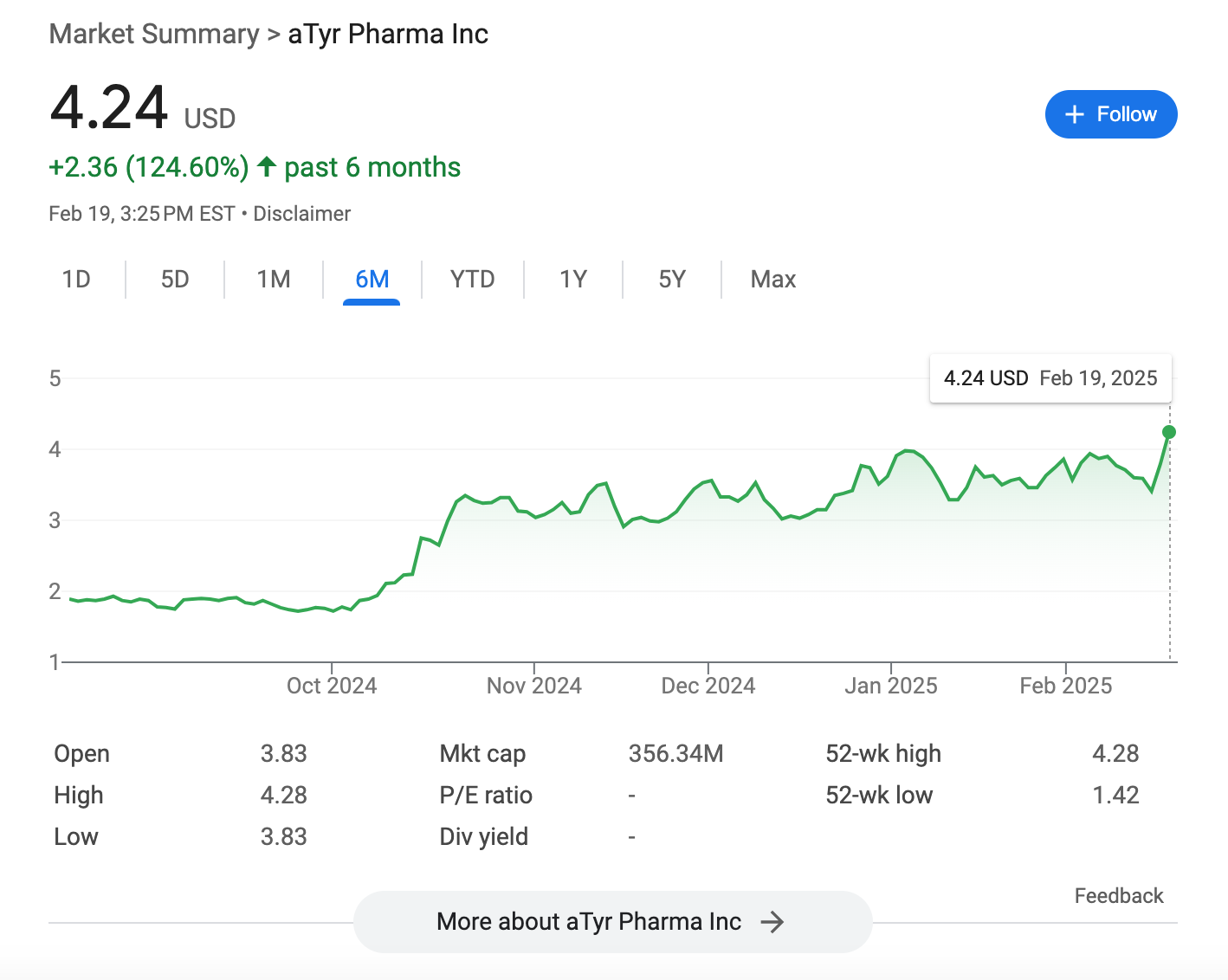Show the 1Y chart range
This screenshot has width=1228, height=980.
pyautogui.click(x=573, y=279)
